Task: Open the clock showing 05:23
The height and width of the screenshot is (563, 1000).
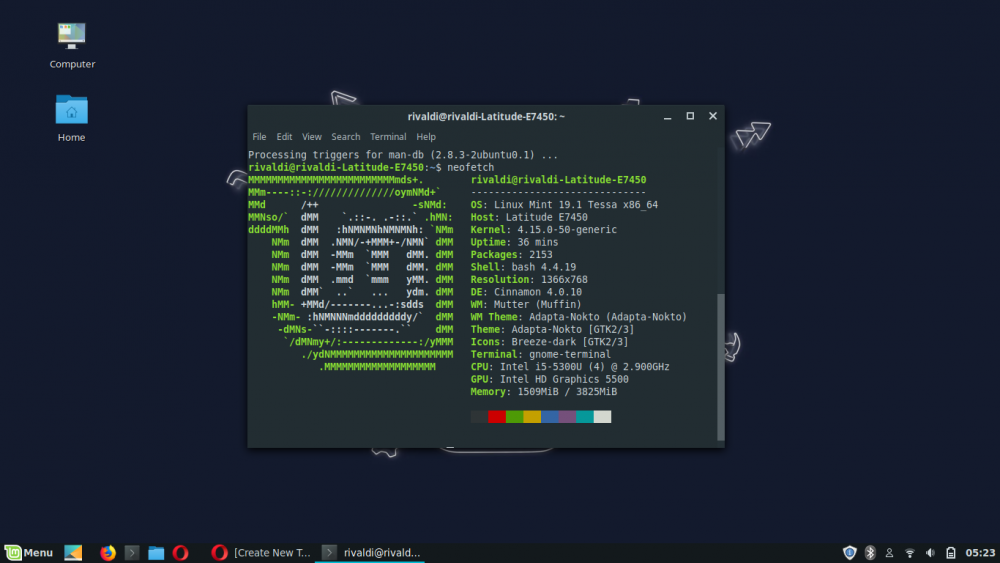Action: click(x=980, y=552)
